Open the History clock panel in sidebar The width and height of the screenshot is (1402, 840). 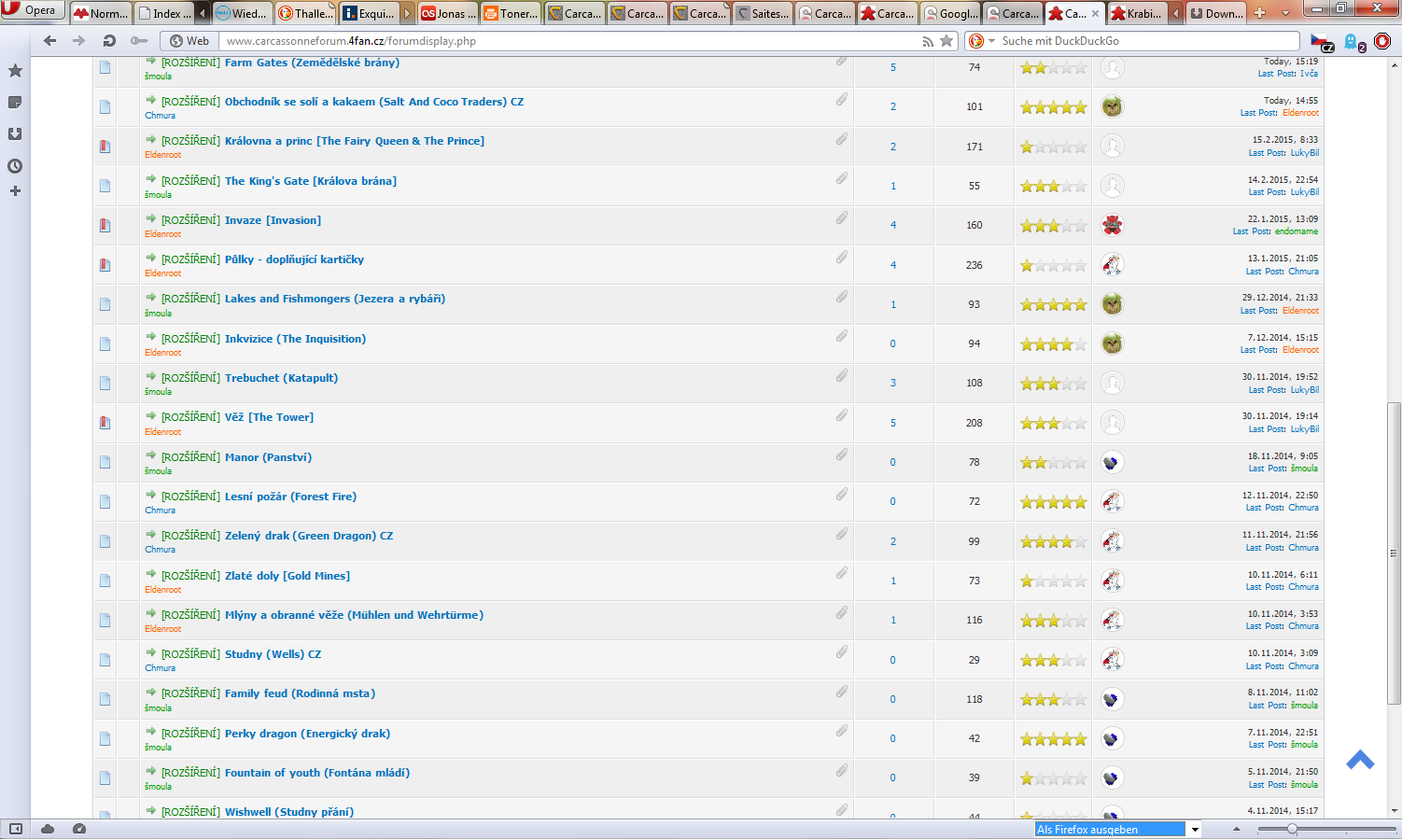[x=15, y=166]
